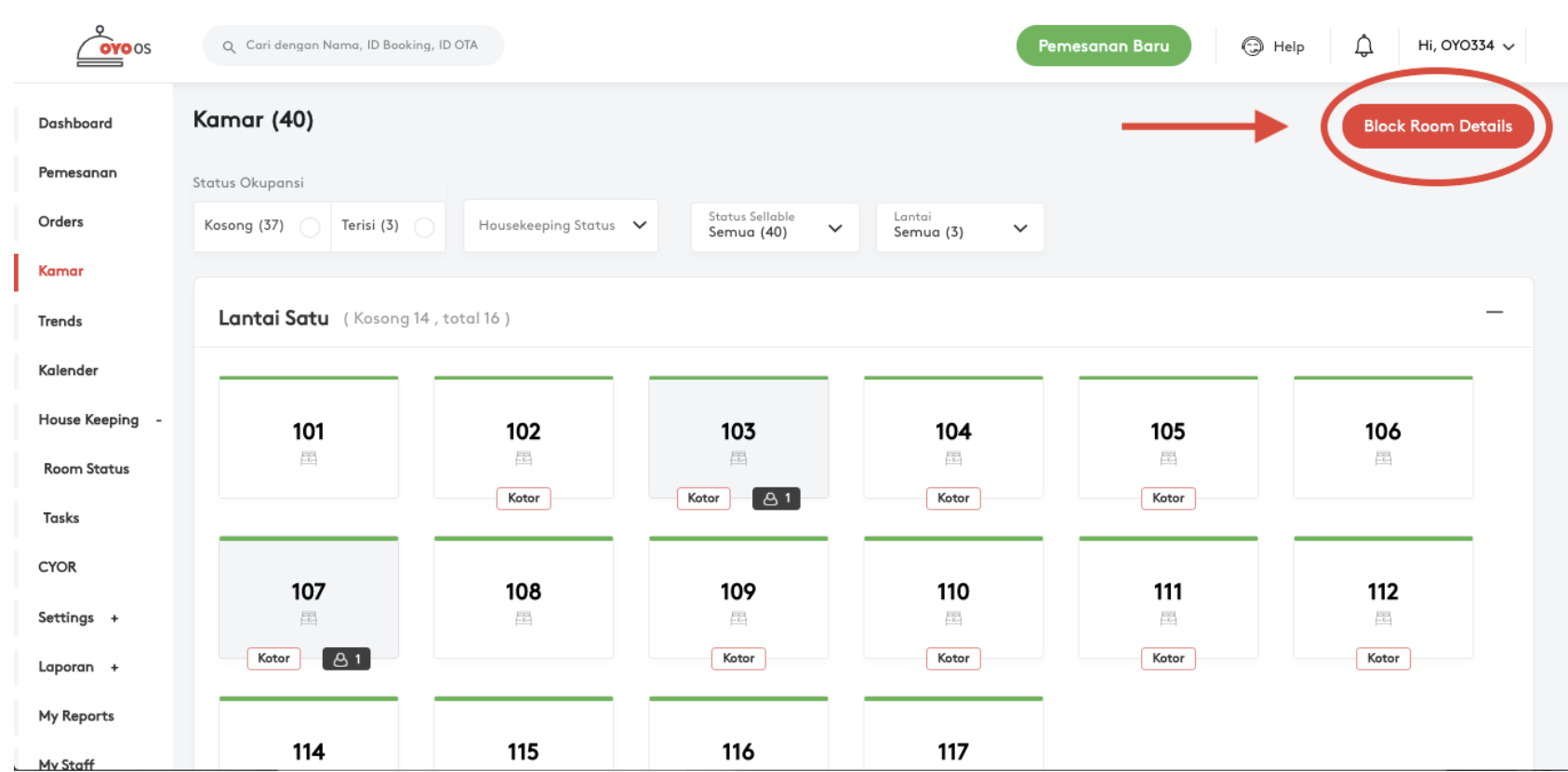Screen dimensions: 1568x772
Task: Click Kotor tag on room 105
Action: coord(1168,499)
